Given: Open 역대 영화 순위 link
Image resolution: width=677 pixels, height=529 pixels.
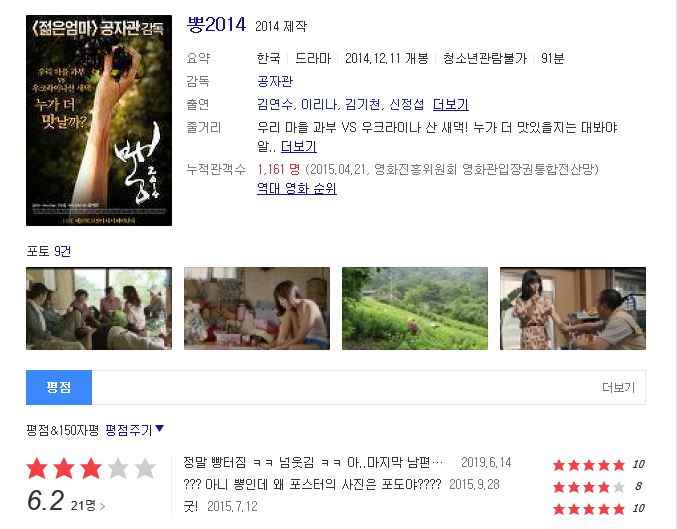Looking at the screenshot, I should (297, 189).
